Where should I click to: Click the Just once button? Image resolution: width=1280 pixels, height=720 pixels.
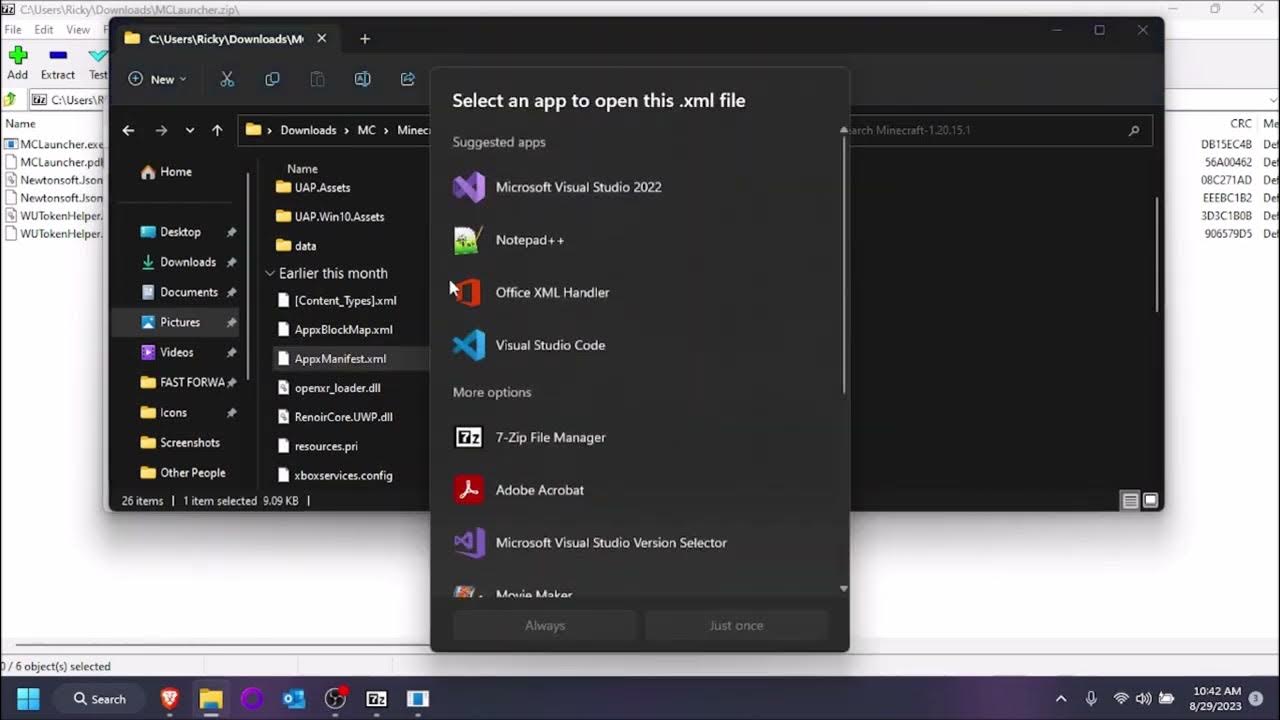tap(737, 625)
